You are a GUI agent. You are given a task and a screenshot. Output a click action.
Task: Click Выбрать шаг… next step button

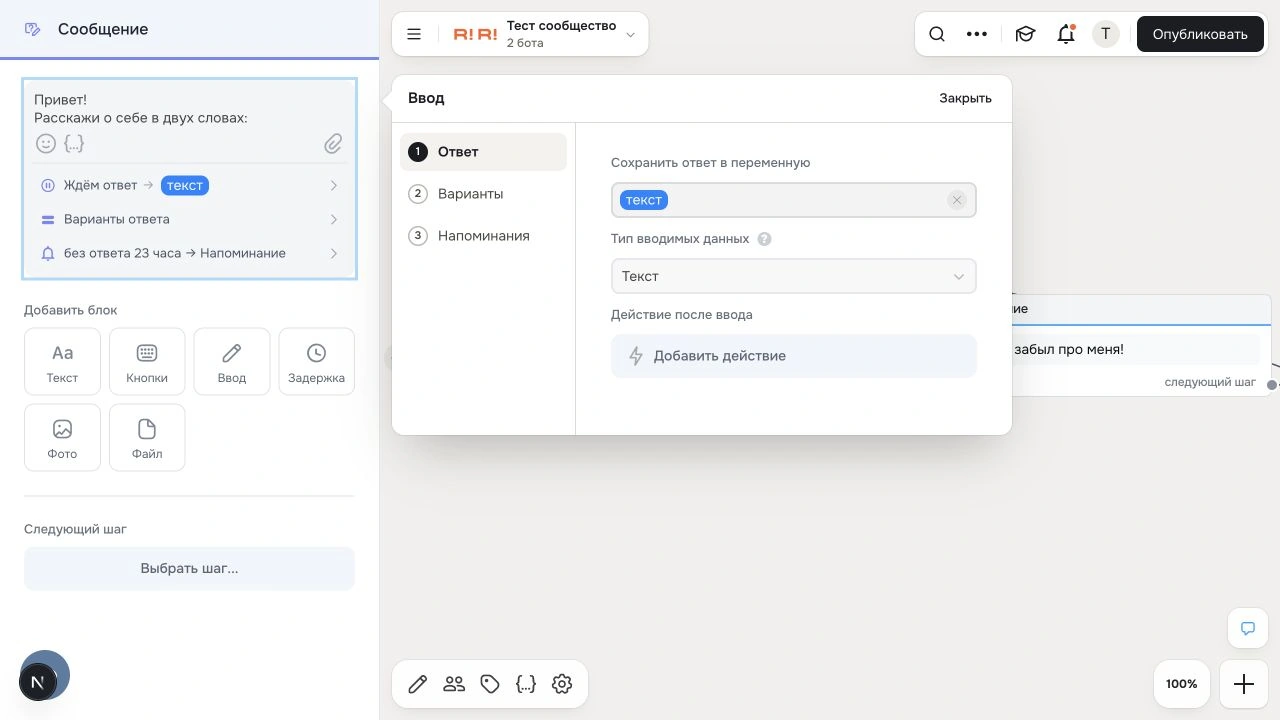tap(189, 568)
